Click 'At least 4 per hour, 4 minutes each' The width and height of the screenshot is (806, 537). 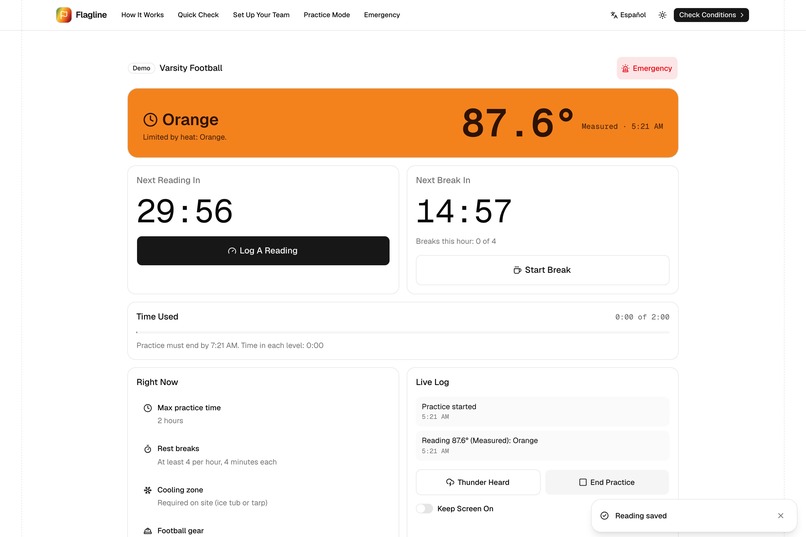coord(217,462)
